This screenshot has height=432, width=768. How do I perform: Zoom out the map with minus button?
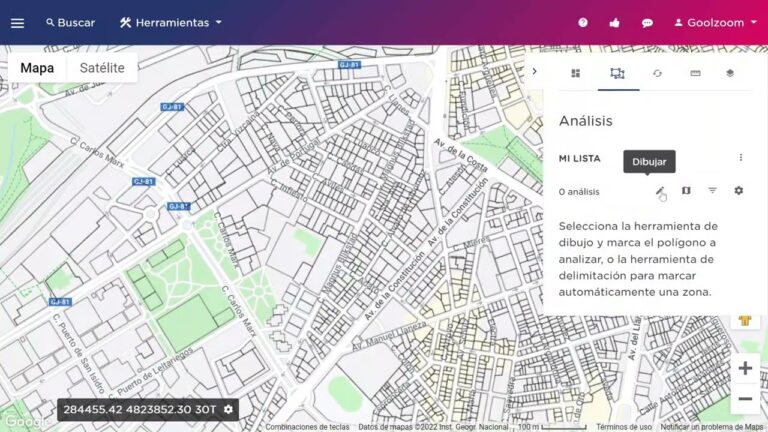[745, 399]
